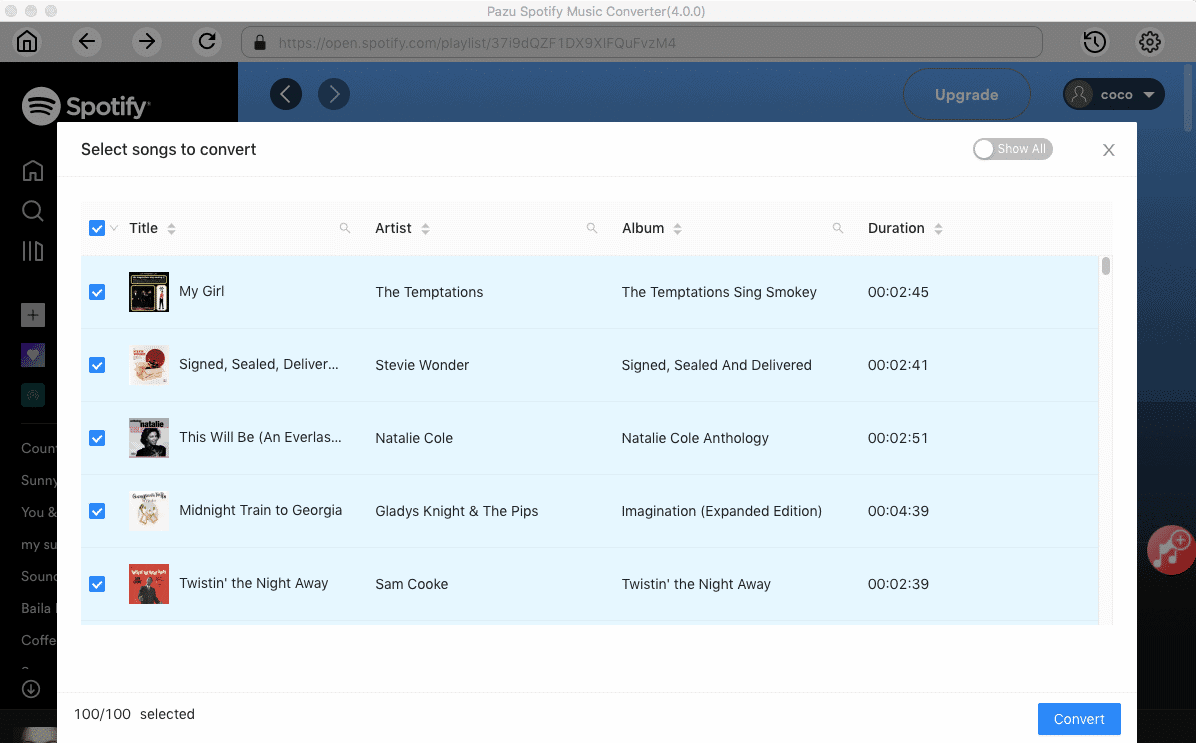
Task: Click artist name The Temptations
Action: coord(429,292)
